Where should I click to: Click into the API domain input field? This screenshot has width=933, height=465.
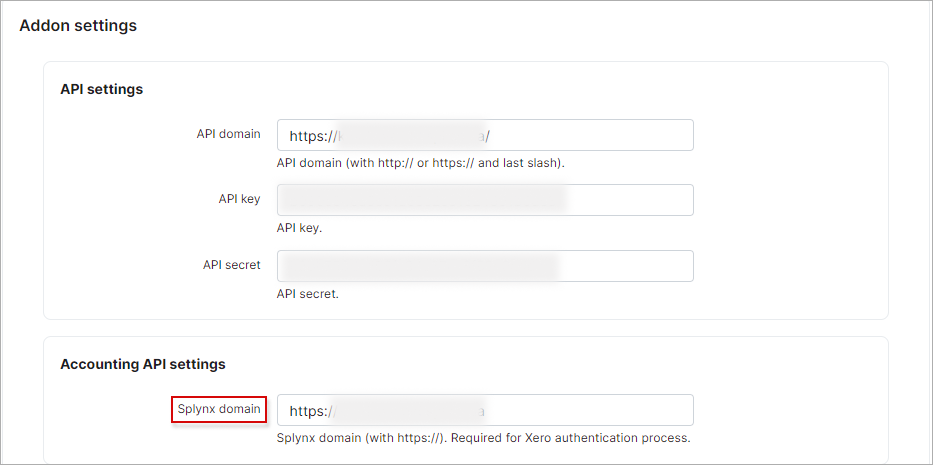[x=590, y=135]
